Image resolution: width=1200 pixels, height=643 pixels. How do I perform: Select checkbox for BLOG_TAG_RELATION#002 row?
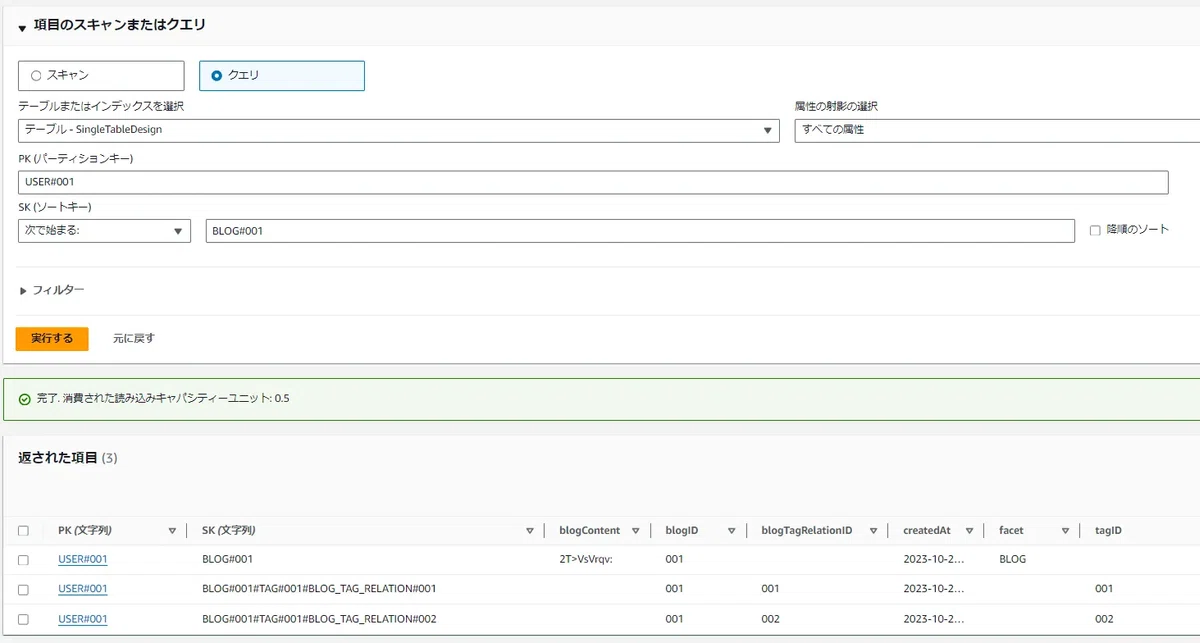coord(24,619)
